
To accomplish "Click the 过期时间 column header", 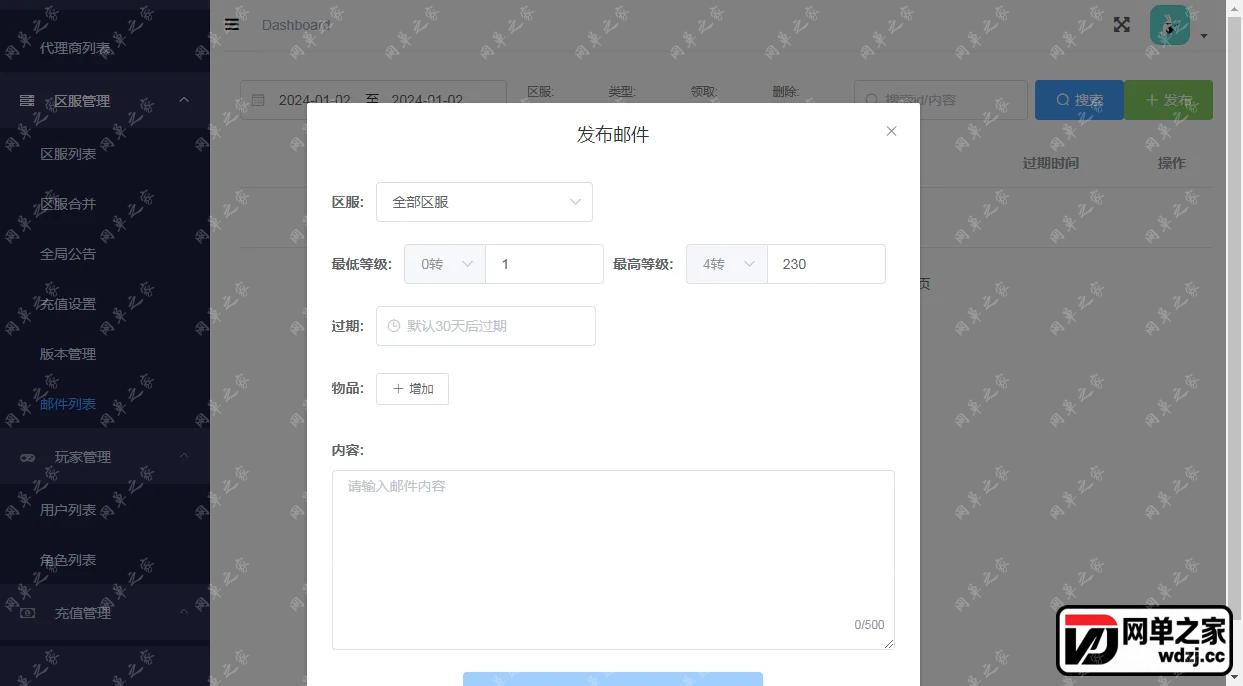I will 1050,163.
